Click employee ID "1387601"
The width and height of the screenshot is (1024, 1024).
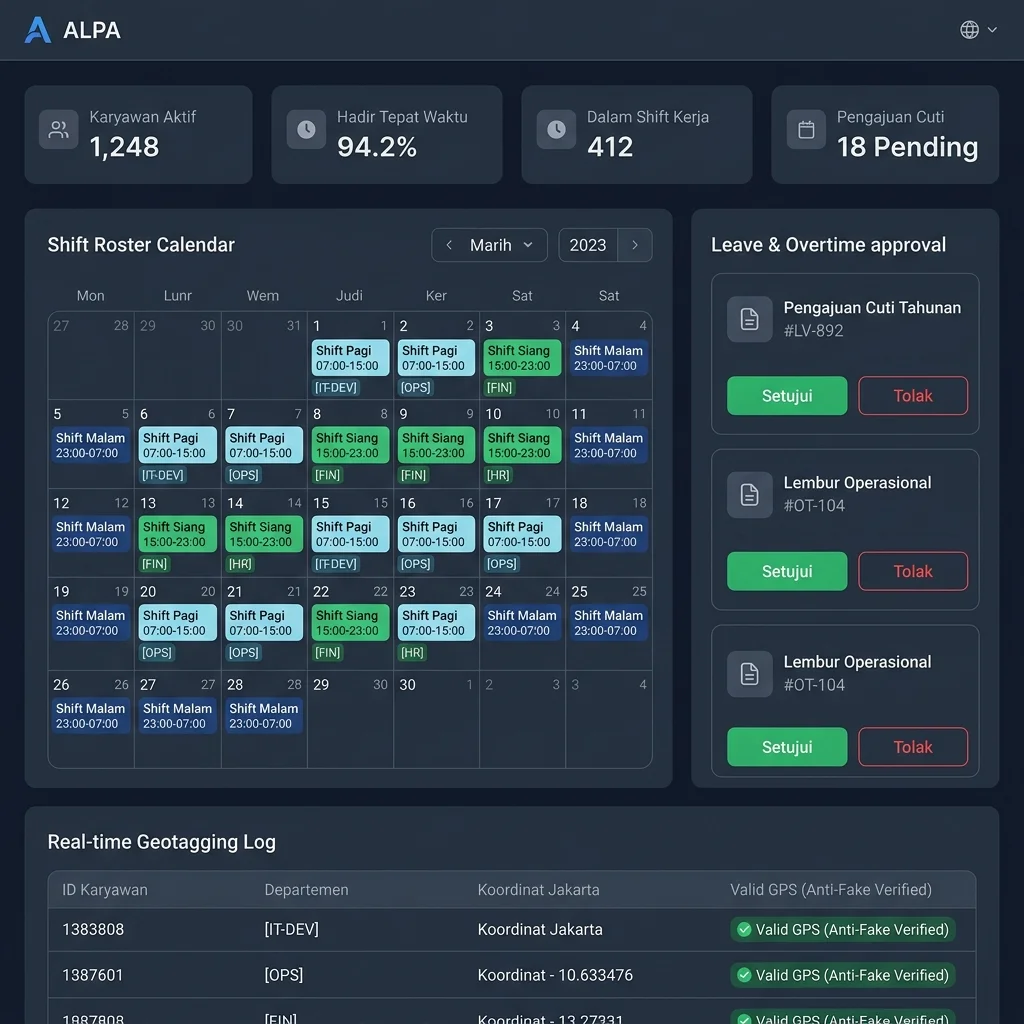click(x=93, y=975)
